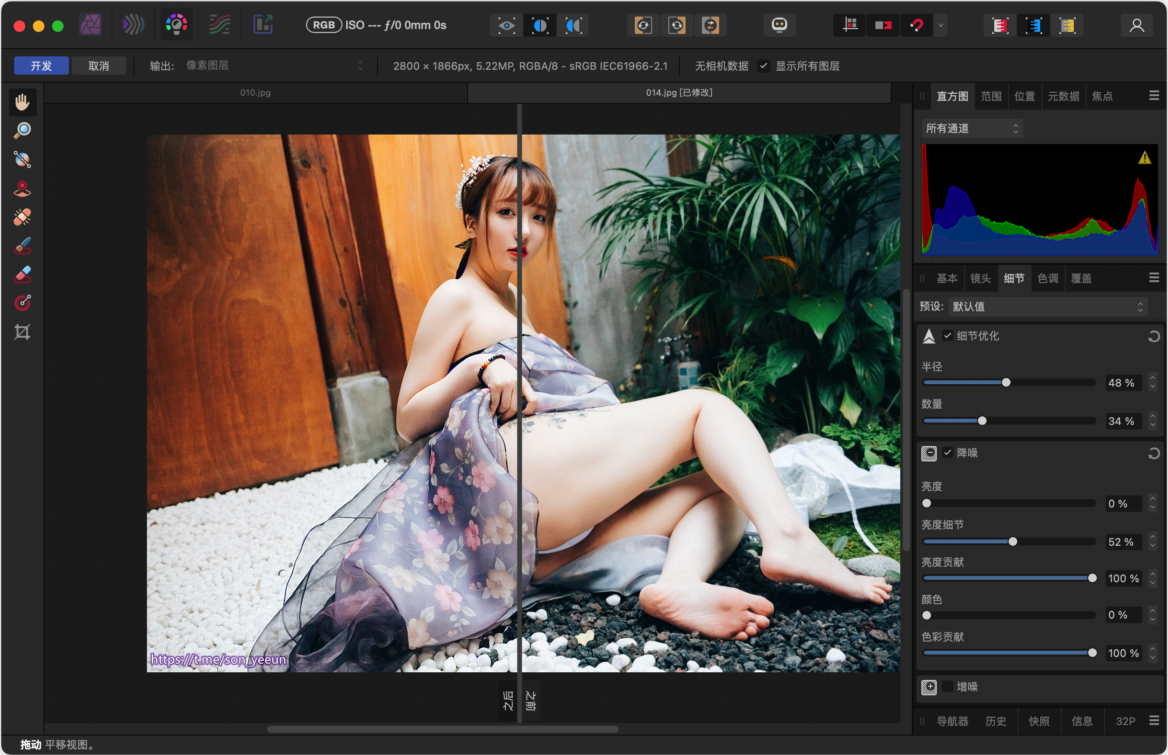Select the hand View tool

click(x=22, y=102)
